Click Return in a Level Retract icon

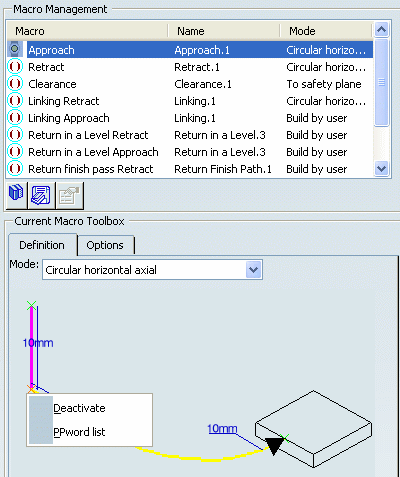(15, 135)
